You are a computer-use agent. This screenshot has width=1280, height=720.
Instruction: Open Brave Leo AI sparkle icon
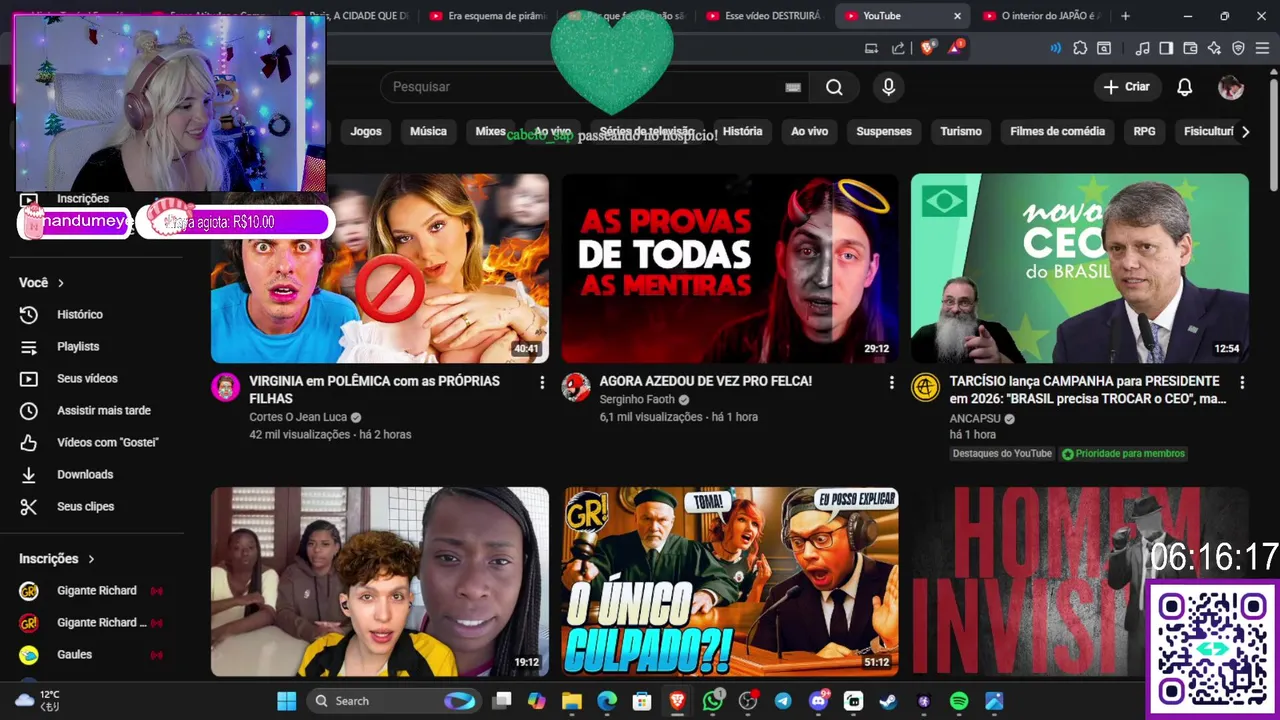[x=1214, y=48]
